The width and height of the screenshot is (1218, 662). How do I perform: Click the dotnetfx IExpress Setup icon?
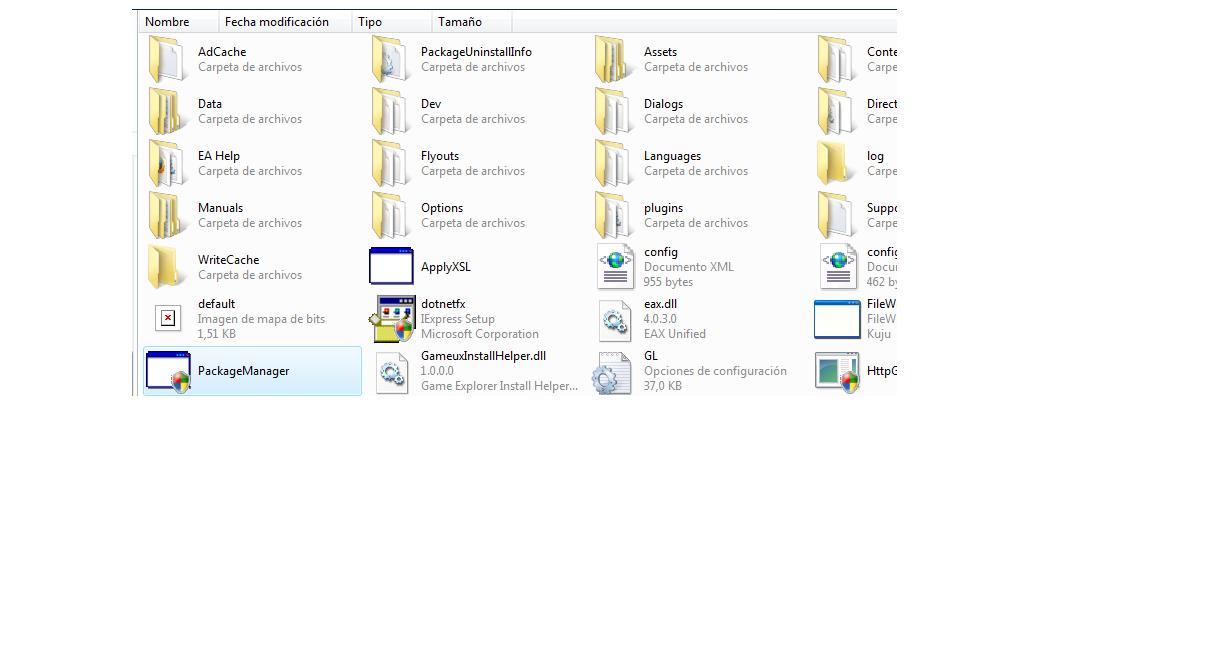[x=391, y=319]
